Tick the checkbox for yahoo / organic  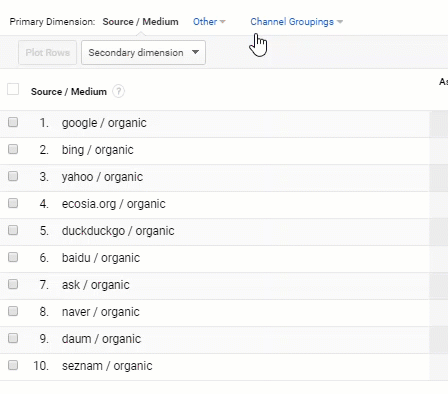13,176
